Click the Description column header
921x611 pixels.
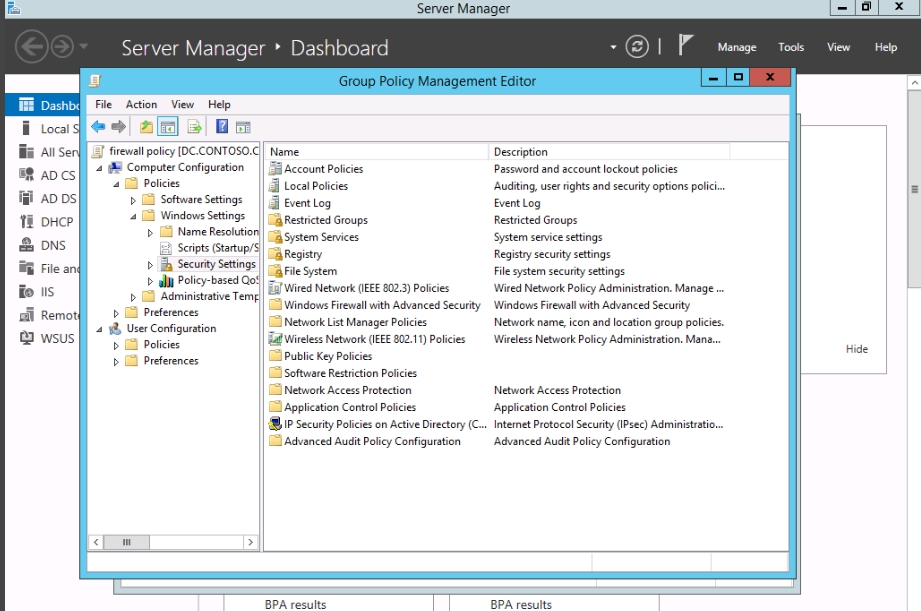pyautogui.click(x=609, y=152)
